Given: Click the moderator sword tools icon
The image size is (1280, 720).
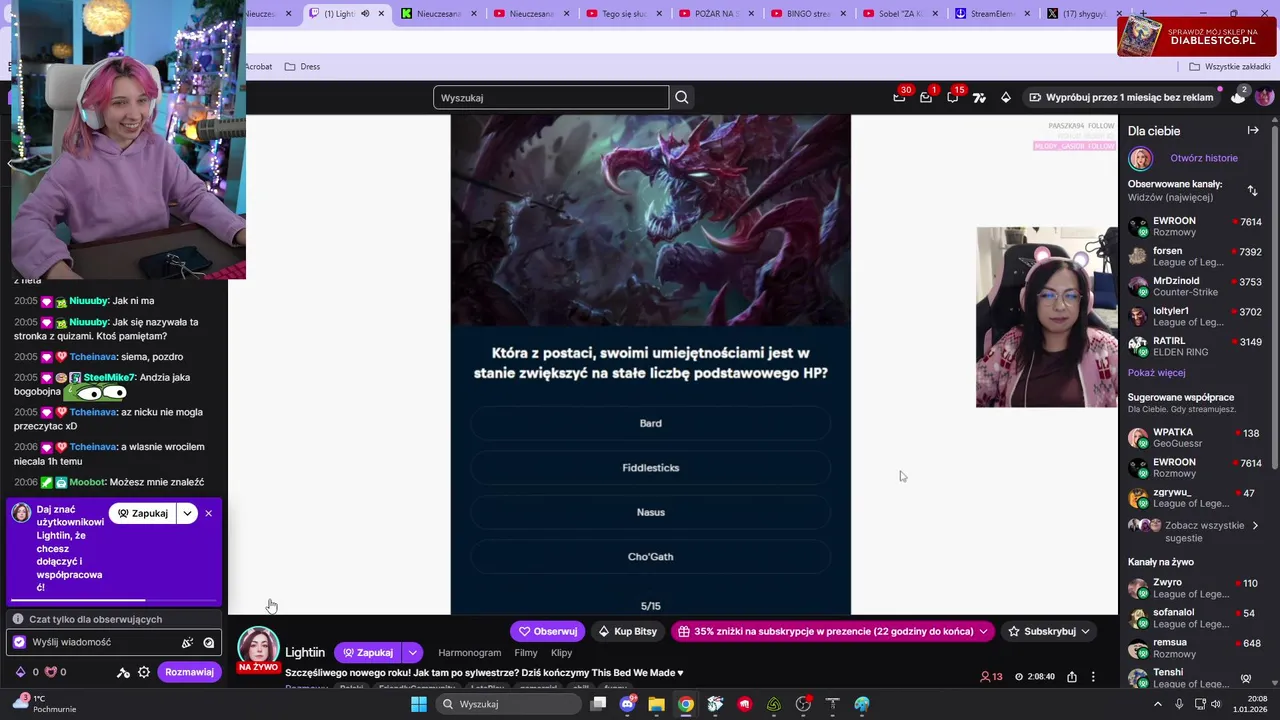Looking at the screenshot, I should 123,672.
